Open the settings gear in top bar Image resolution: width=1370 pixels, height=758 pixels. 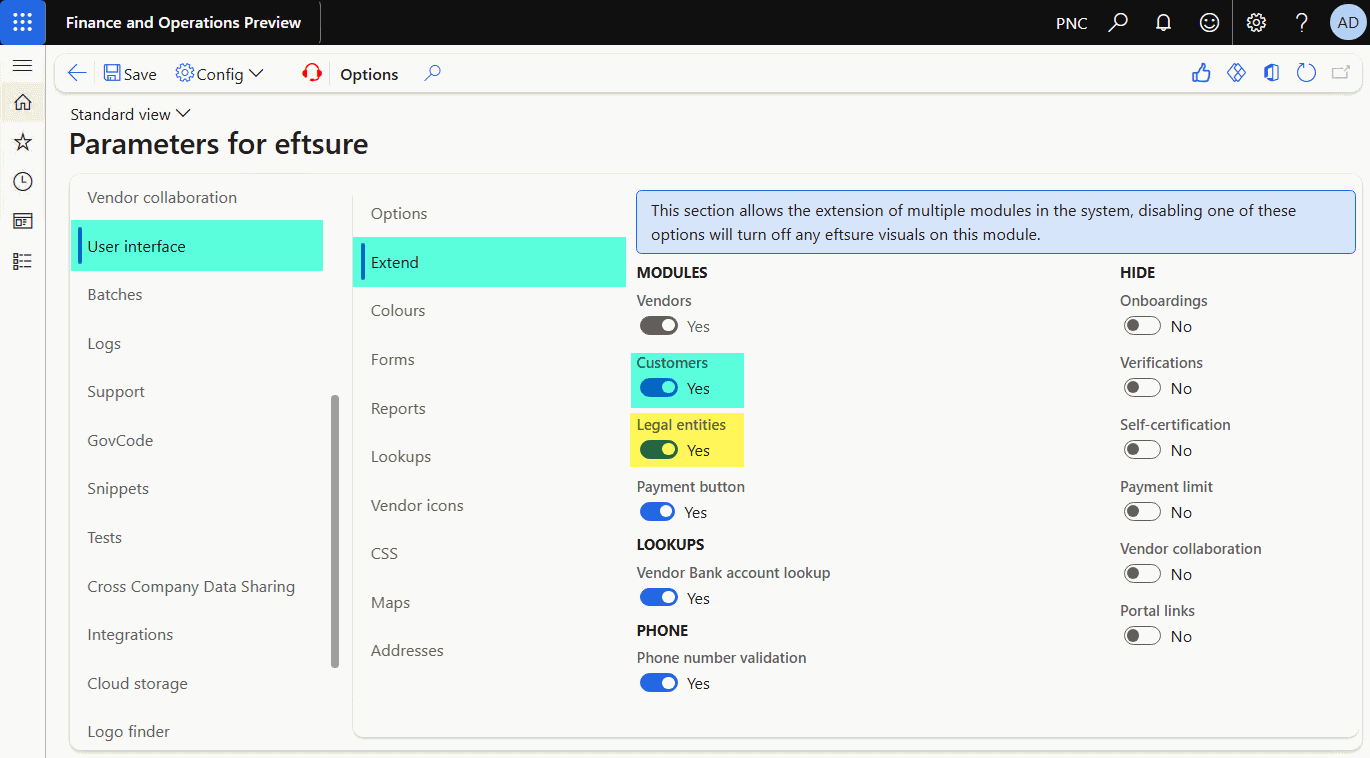coord(1256,22)
